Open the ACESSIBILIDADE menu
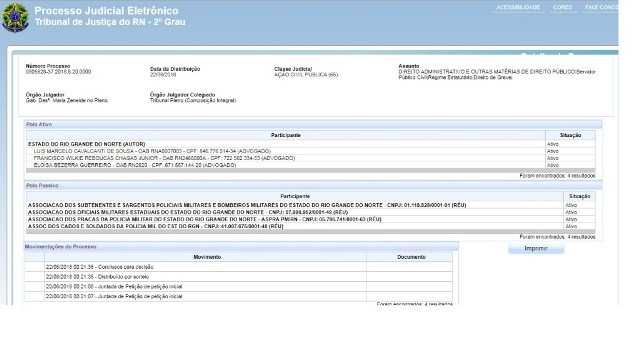The width and height of the screenshot is (640, 361). (x=518, y=7)
